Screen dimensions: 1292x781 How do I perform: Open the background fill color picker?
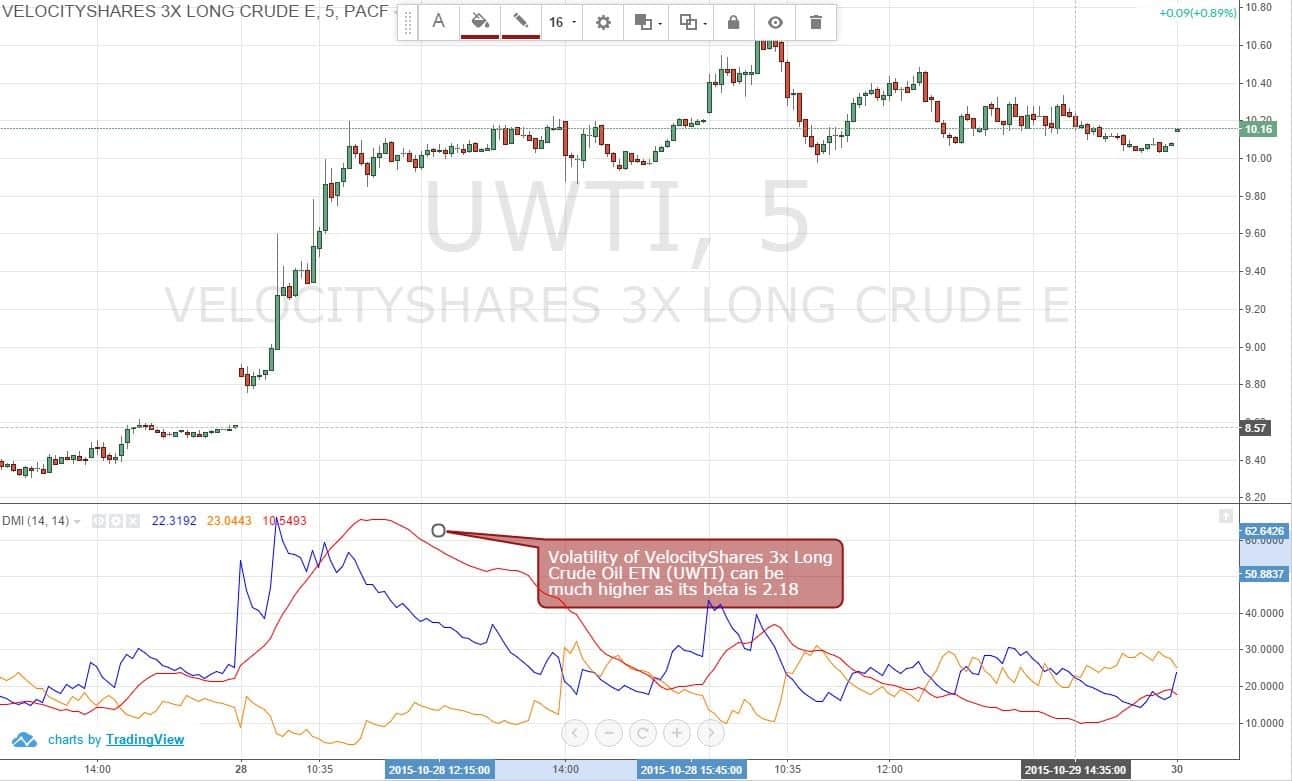pyautogui.click(x=479, y=21)
